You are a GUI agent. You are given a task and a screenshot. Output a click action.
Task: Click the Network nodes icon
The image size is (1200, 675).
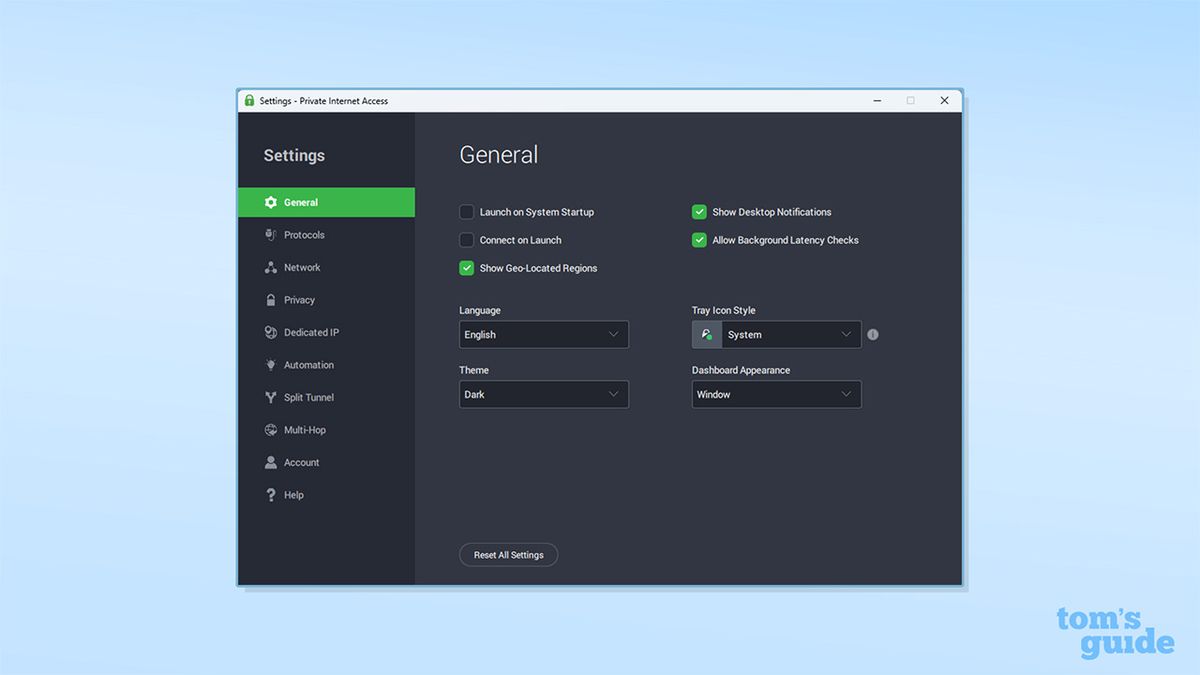tap(271, 267)
